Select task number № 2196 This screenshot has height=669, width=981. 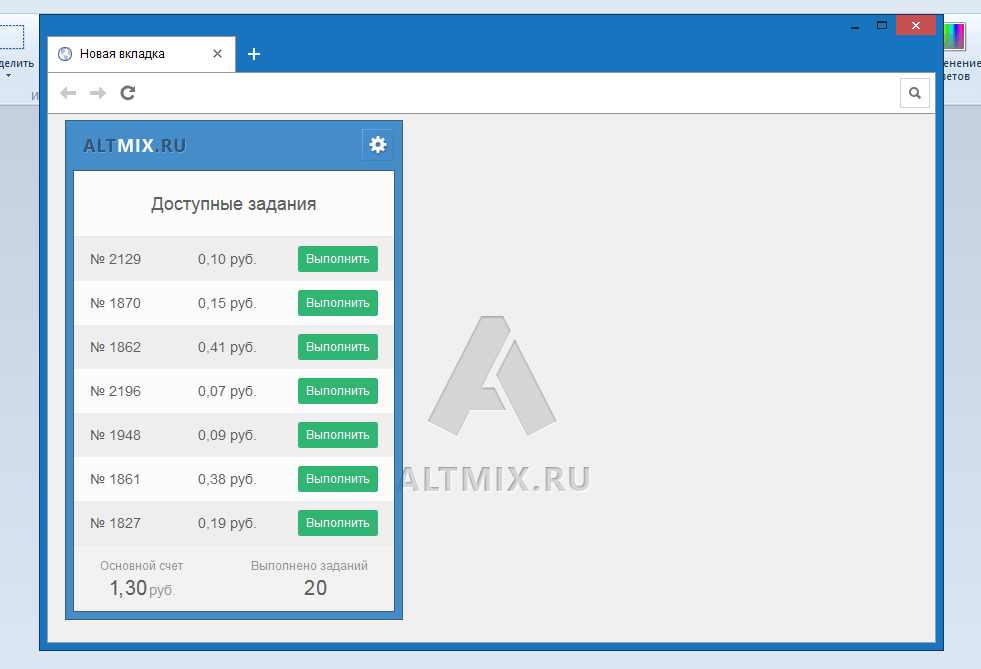tap(116, 391)
